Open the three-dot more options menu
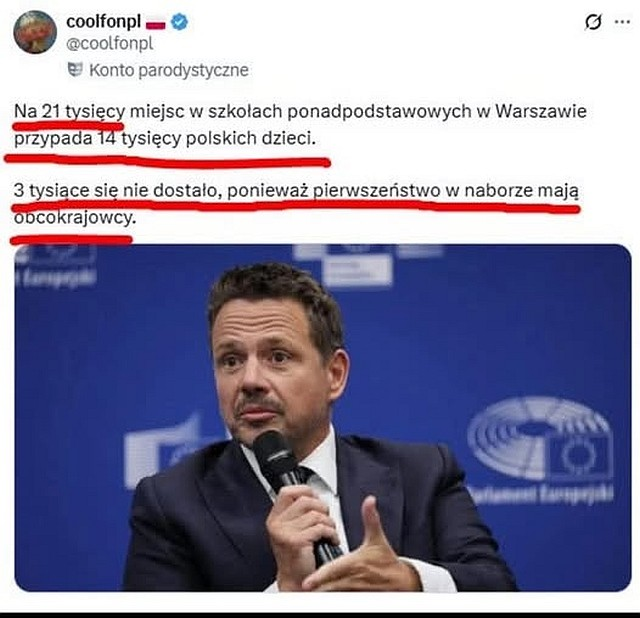 point(622,22)
